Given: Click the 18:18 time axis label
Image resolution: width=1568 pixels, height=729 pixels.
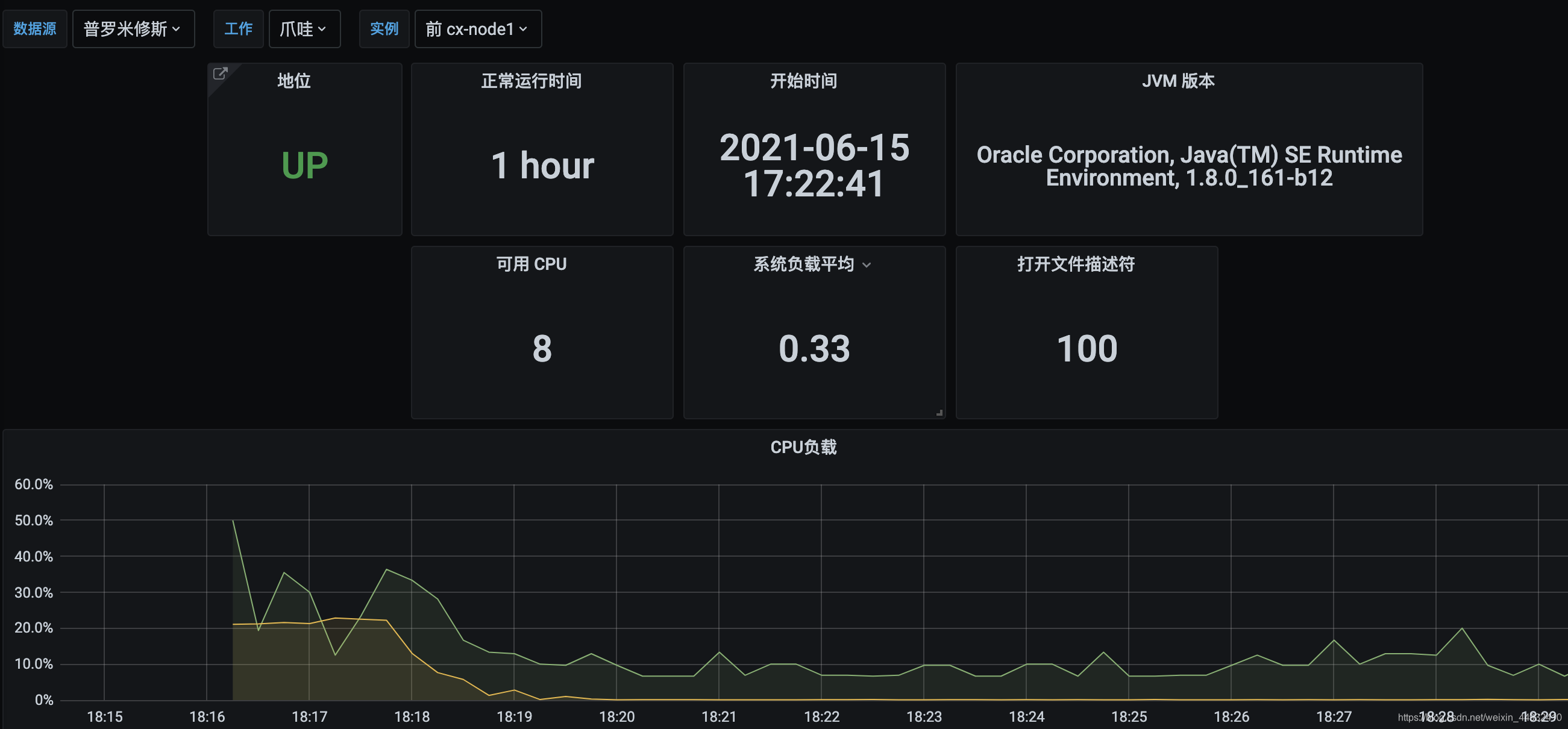Looking at the screenshot, I should click(412, 717).
